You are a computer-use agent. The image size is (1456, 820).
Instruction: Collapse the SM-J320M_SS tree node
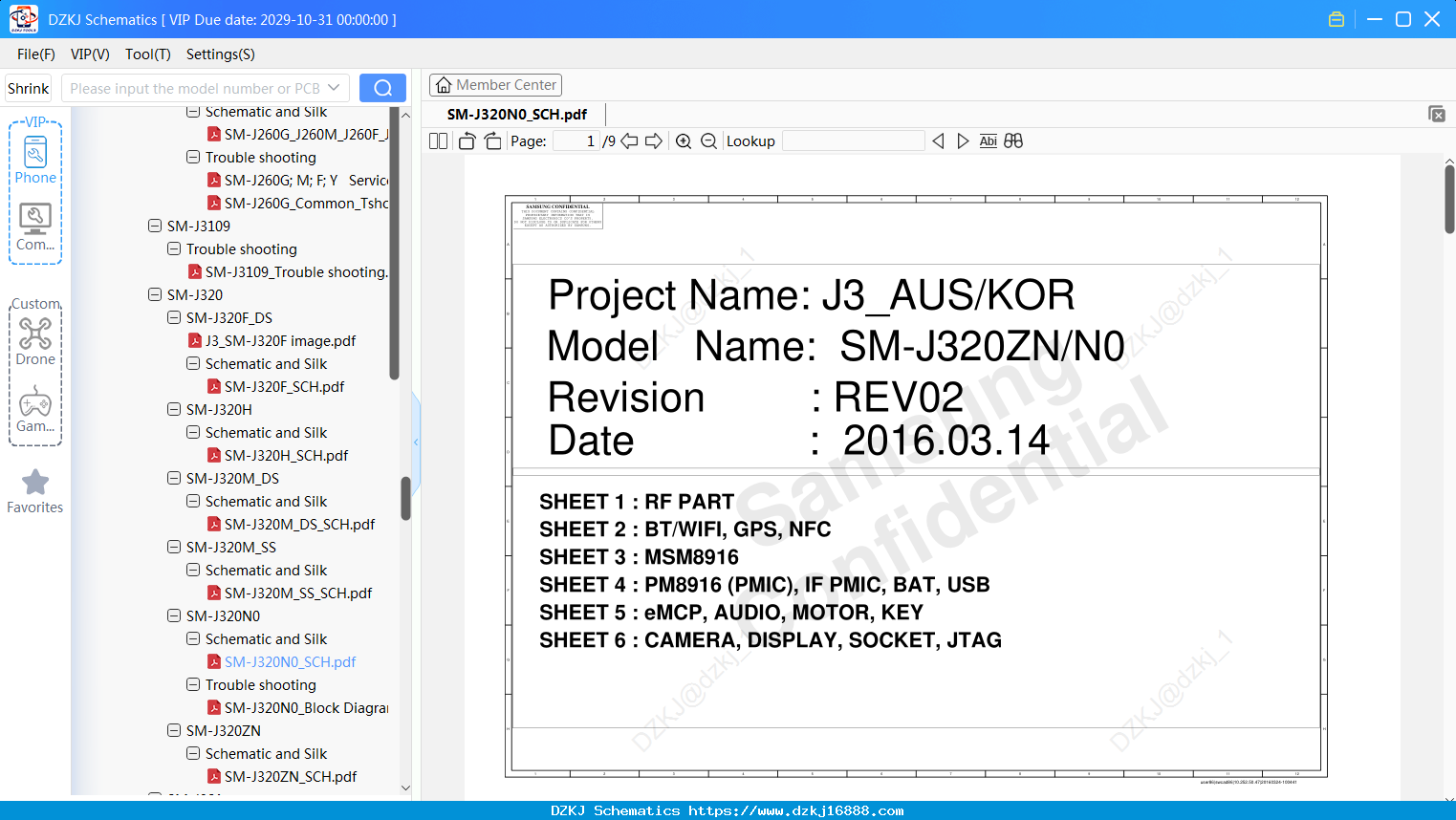(174, 548)
